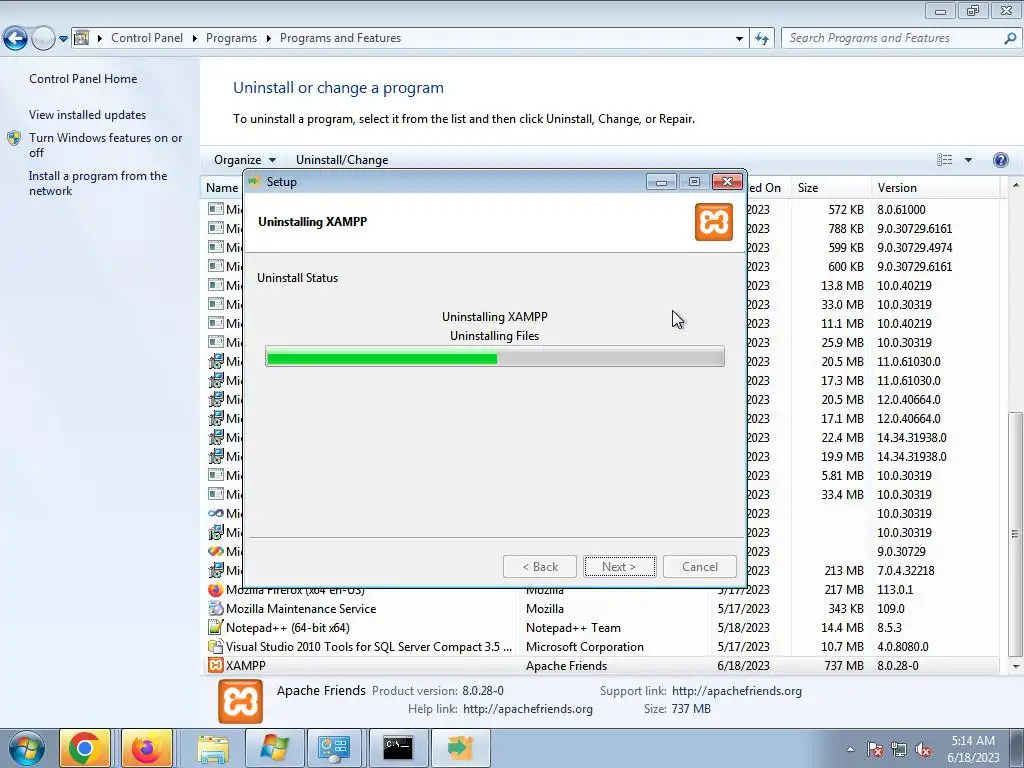Viewport: 1024px width, 768px height.
Task: Click the large Apache Friends icon in details pane
Action: tap(240, 701)
